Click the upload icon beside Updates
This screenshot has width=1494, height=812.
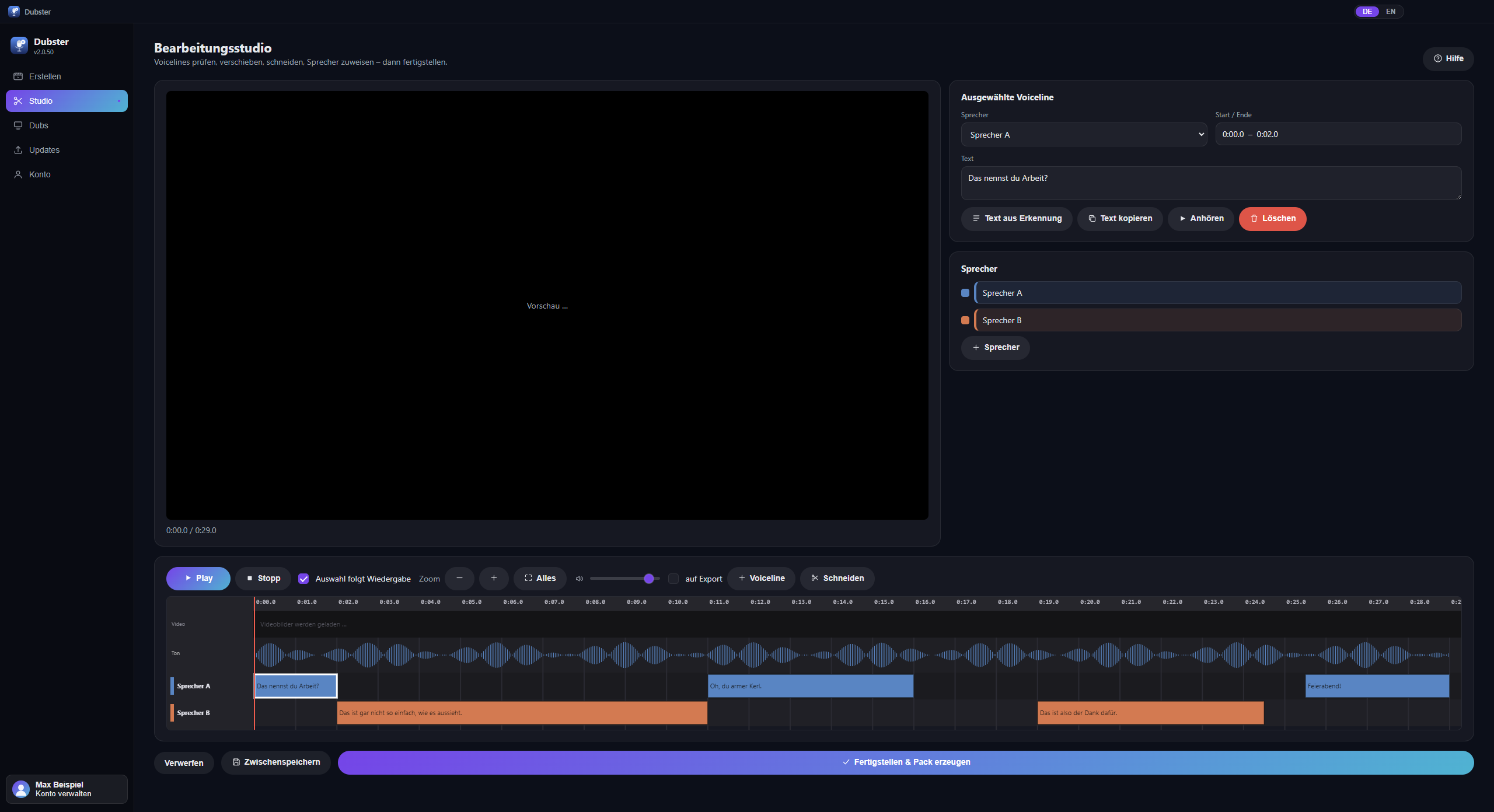point(18,150)
